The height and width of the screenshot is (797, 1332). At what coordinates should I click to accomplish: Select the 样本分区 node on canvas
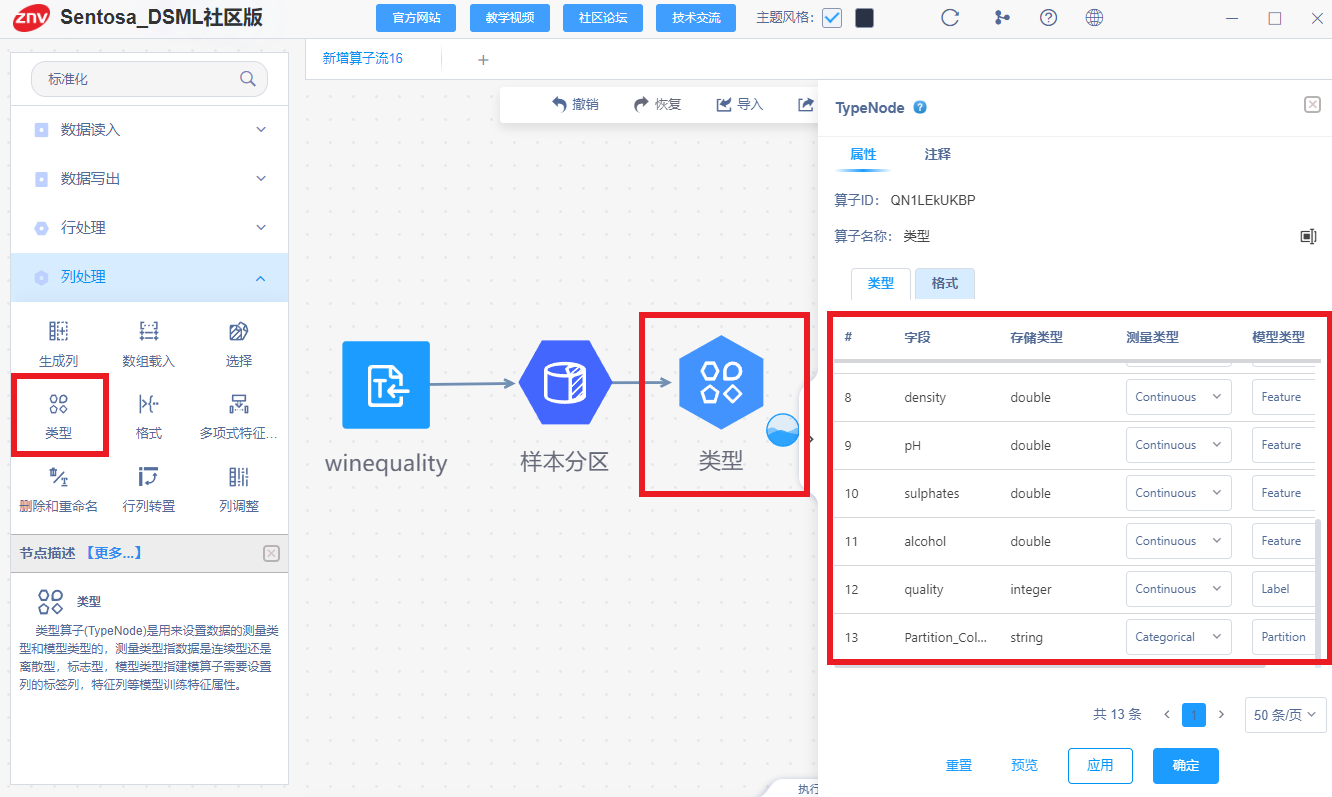pos(565,383)
